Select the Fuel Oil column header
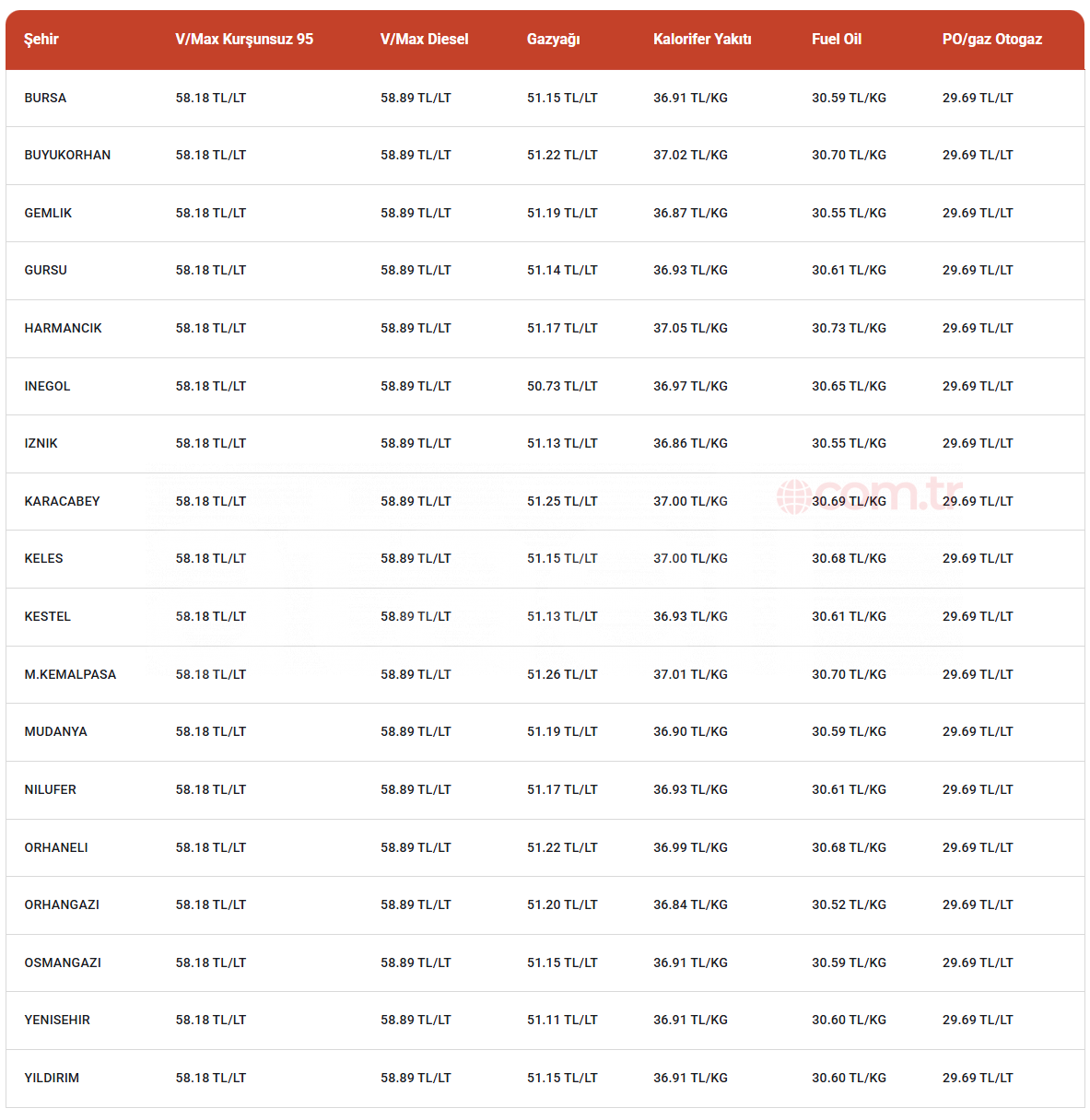This screenshot has height=1120, width=1090. [837, 39]
